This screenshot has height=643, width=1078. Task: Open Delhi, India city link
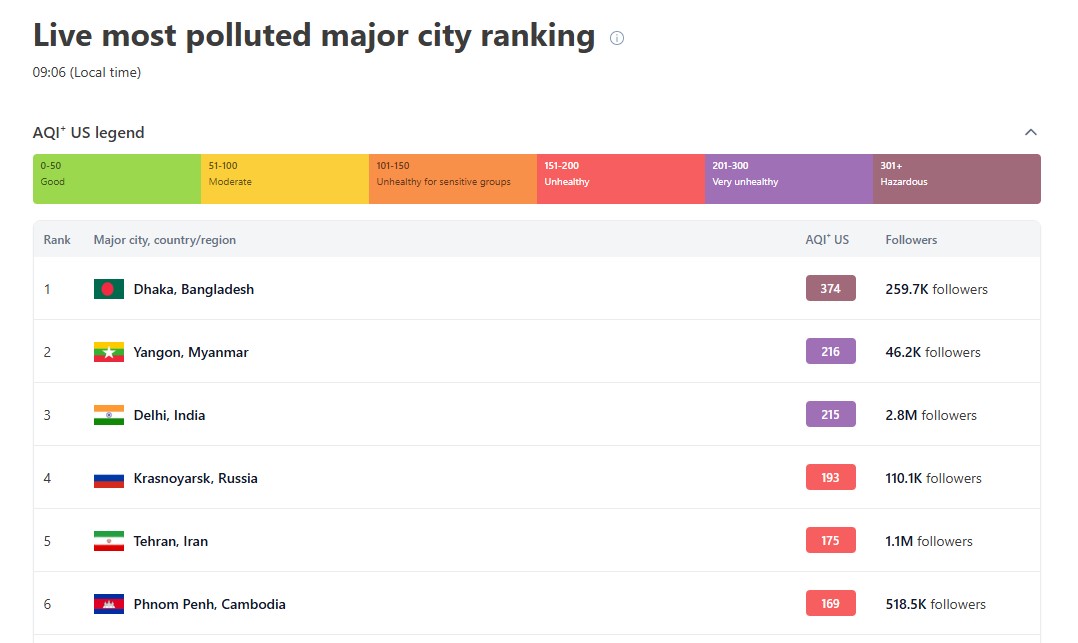click(x=169, y=415)
